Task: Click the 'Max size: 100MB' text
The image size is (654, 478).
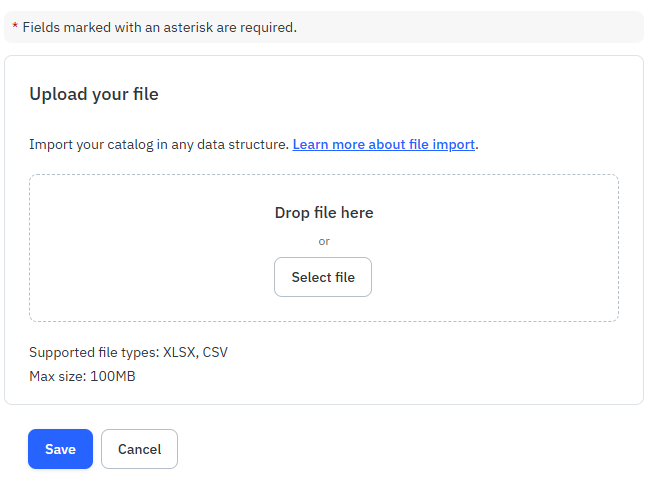Action: click(x=82, y=376)
